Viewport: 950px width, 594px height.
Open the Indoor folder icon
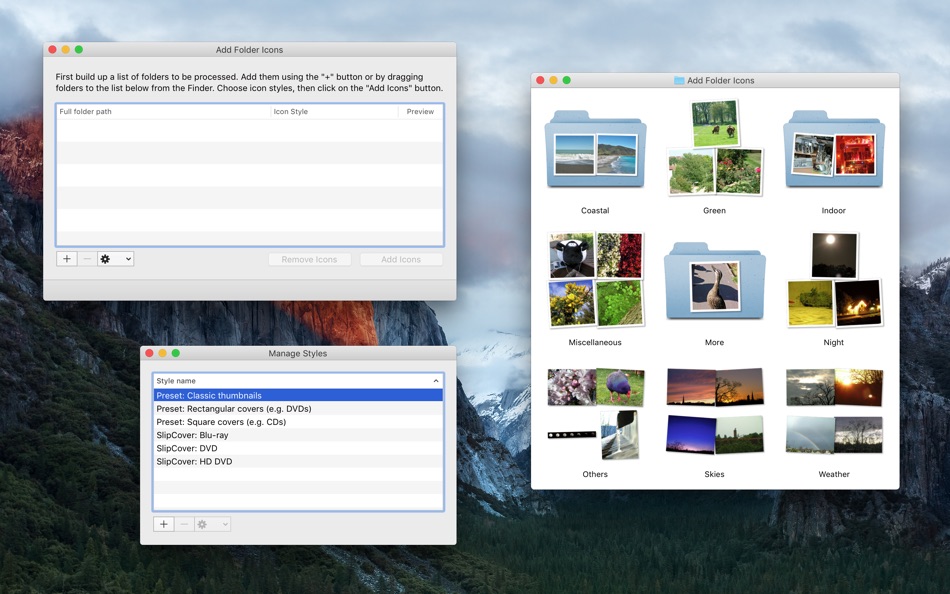(834, 152)
